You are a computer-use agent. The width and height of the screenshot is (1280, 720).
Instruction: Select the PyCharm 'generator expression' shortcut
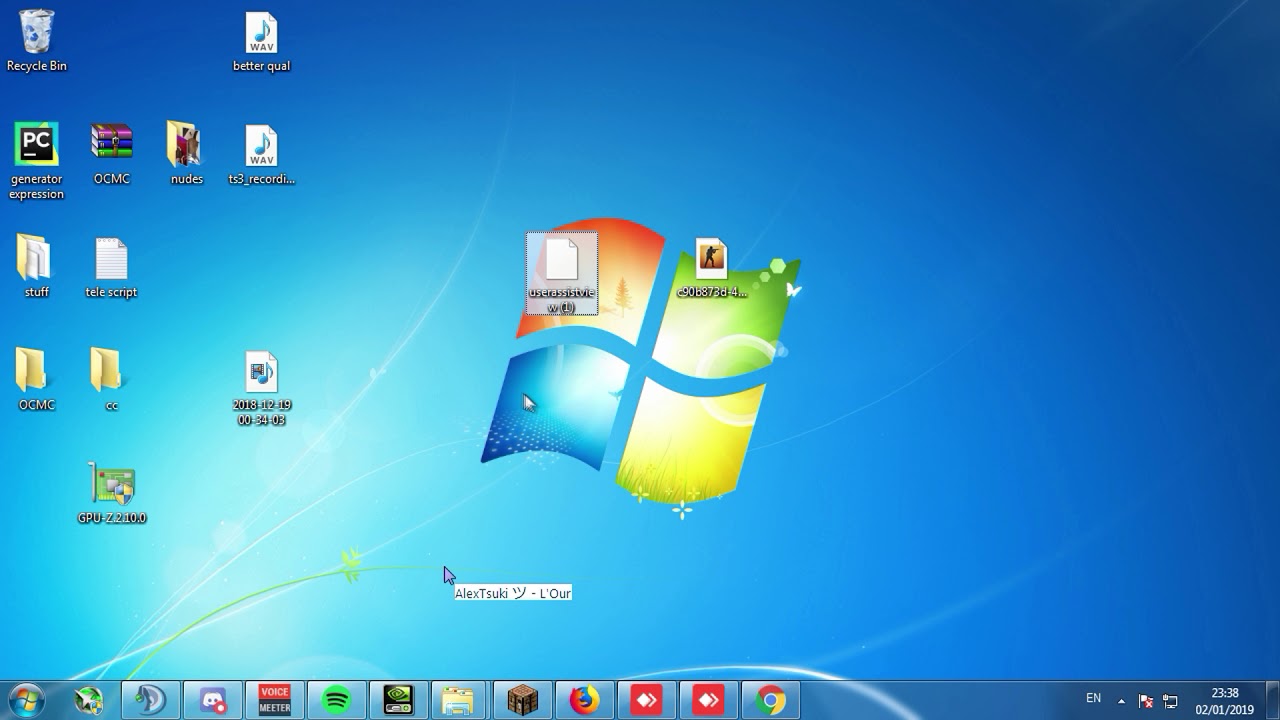click(x=37, y=160)
